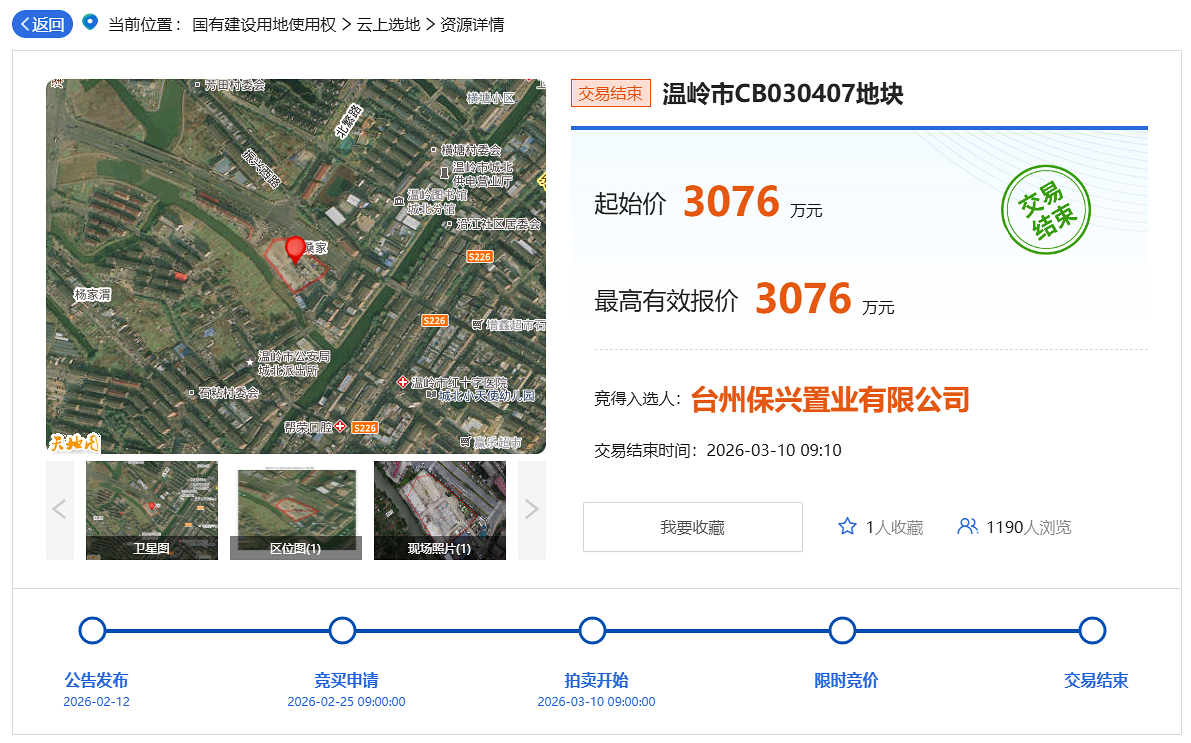Image resolution: width=1191 pixels, height=743 pixels.
Task: Click the star favorites icon
Action: click(847, 526)
